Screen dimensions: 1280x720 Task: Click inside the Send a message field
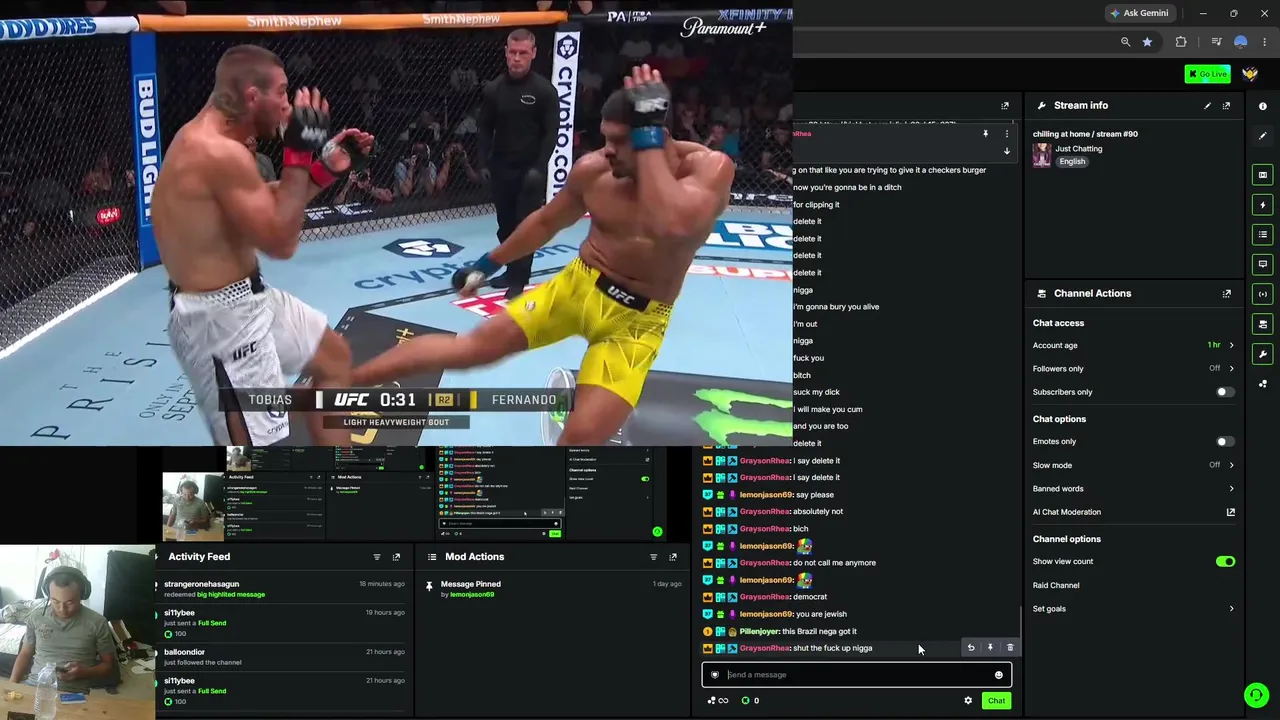tap(857, 675)
